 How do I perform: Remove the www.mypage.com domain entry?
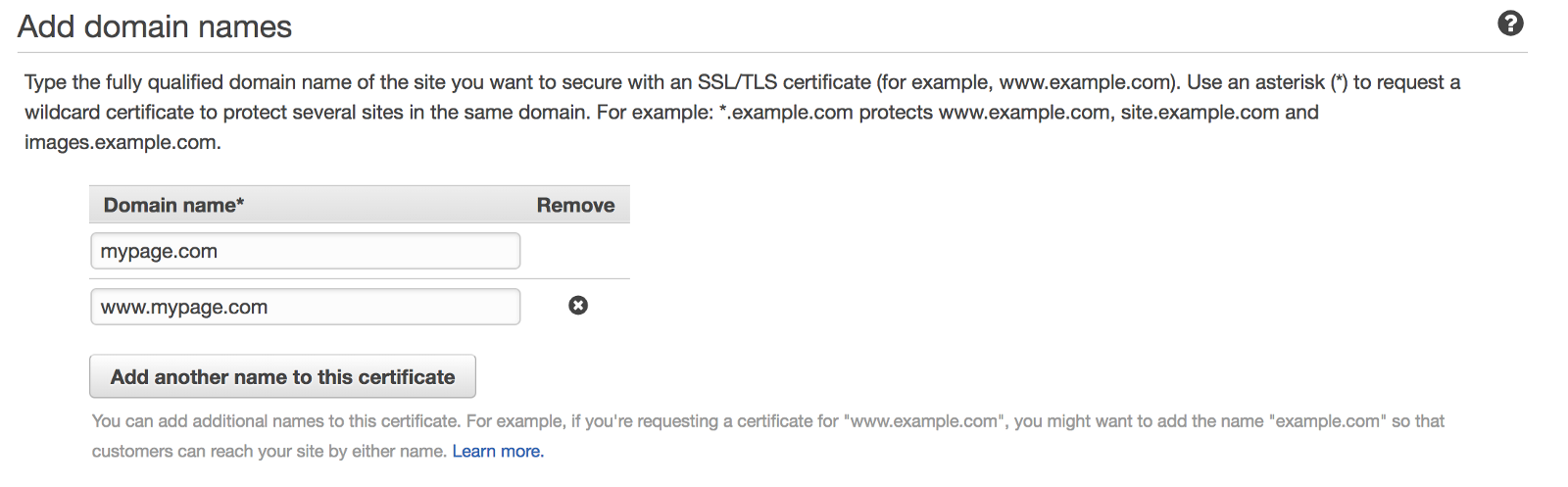point(578,306)
